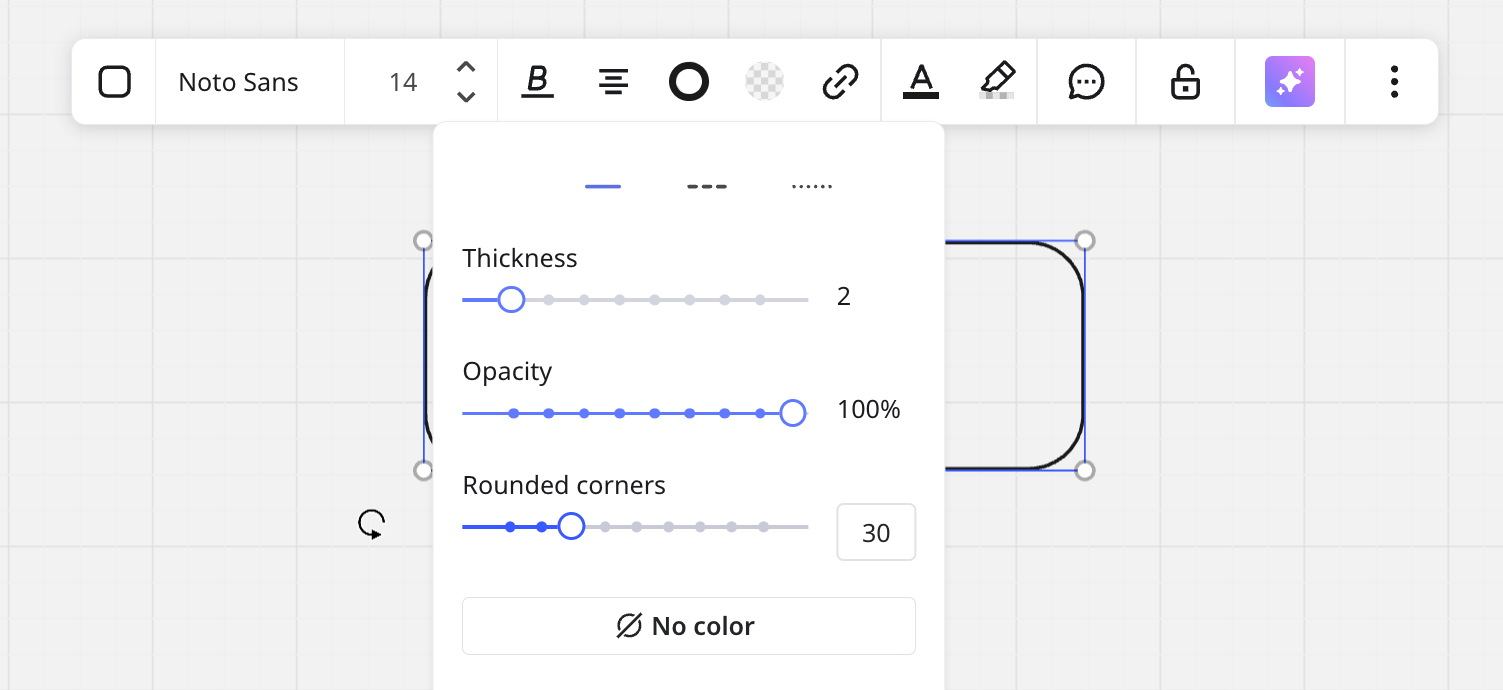Attach a link to the shape

pyautogui.click(x=840, y=81)
